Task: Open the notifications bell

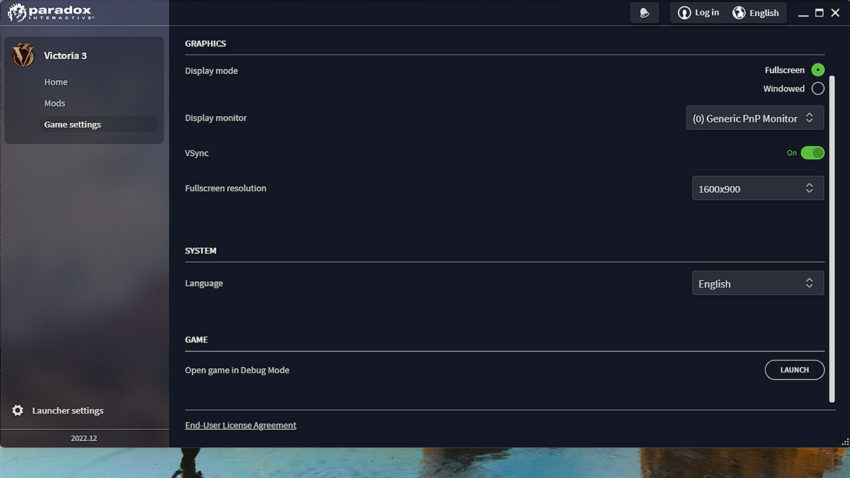Action: pos(645,13)
